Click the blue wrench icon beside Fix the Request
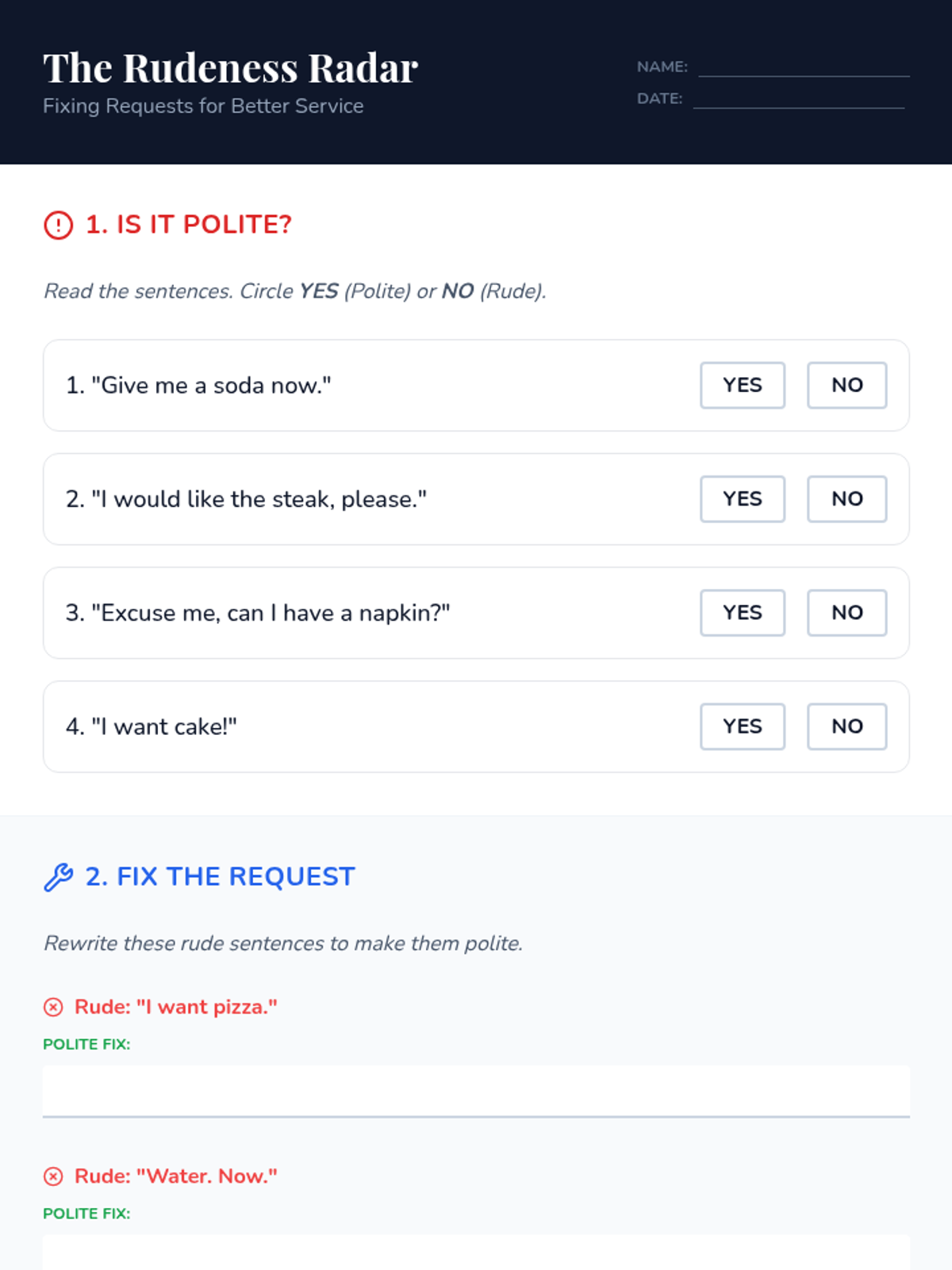The width and height of the screenshot is (952, 1270). point(58,877)
